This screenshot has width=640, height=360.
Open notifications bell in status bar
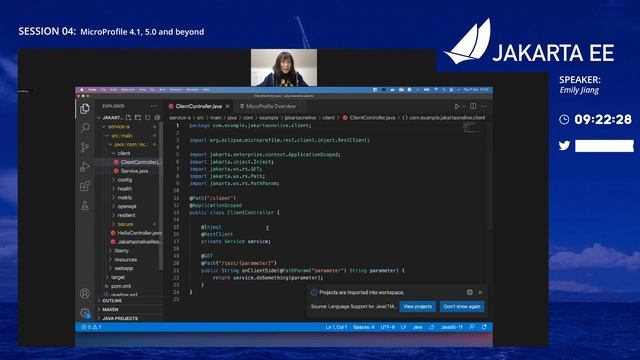click(x=484, y=327)
